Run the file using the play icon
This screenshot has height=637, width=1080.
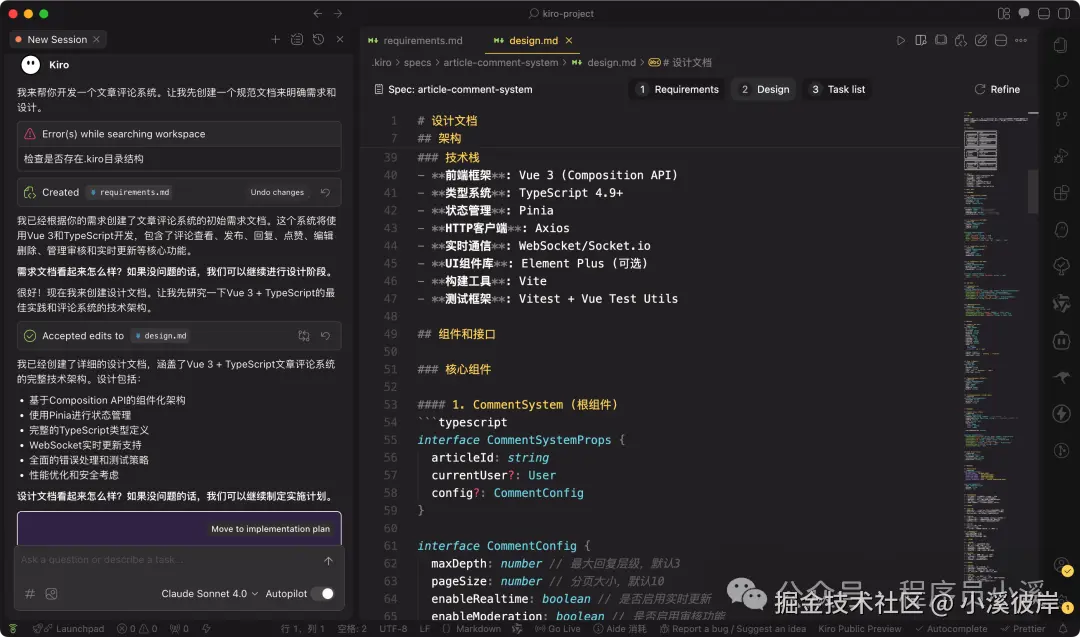tap(901, 40)
